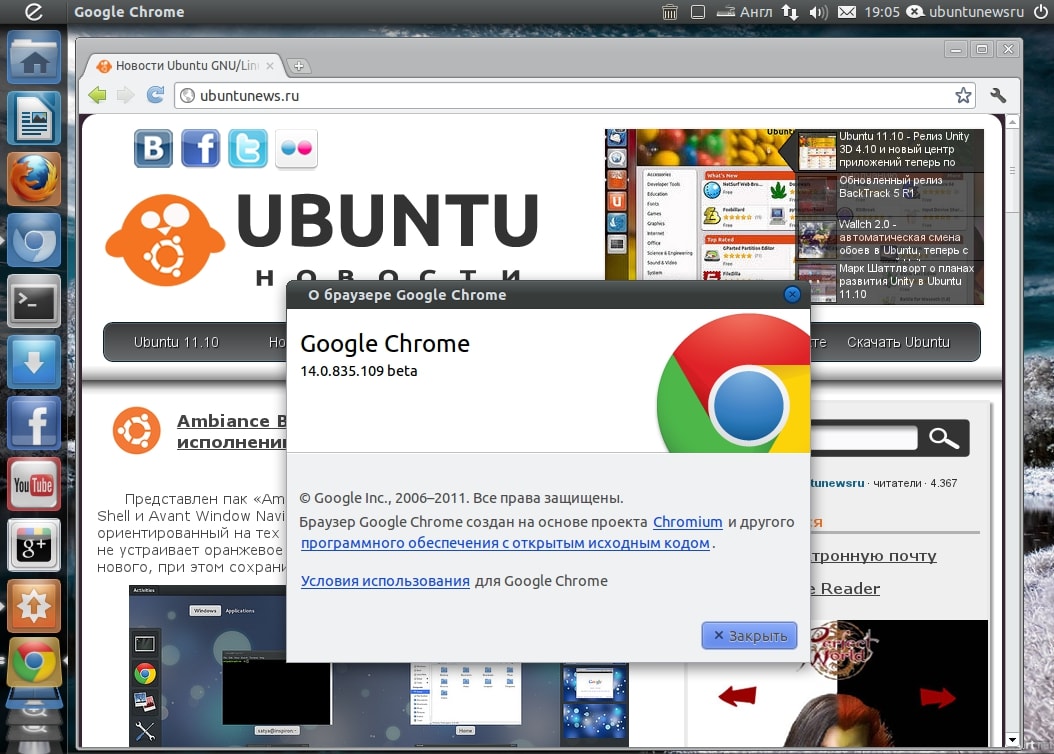Open Google Chrome from the launcher
Image resolution: width=1054 pixels, height=754 pixels.
coord(34,662)
